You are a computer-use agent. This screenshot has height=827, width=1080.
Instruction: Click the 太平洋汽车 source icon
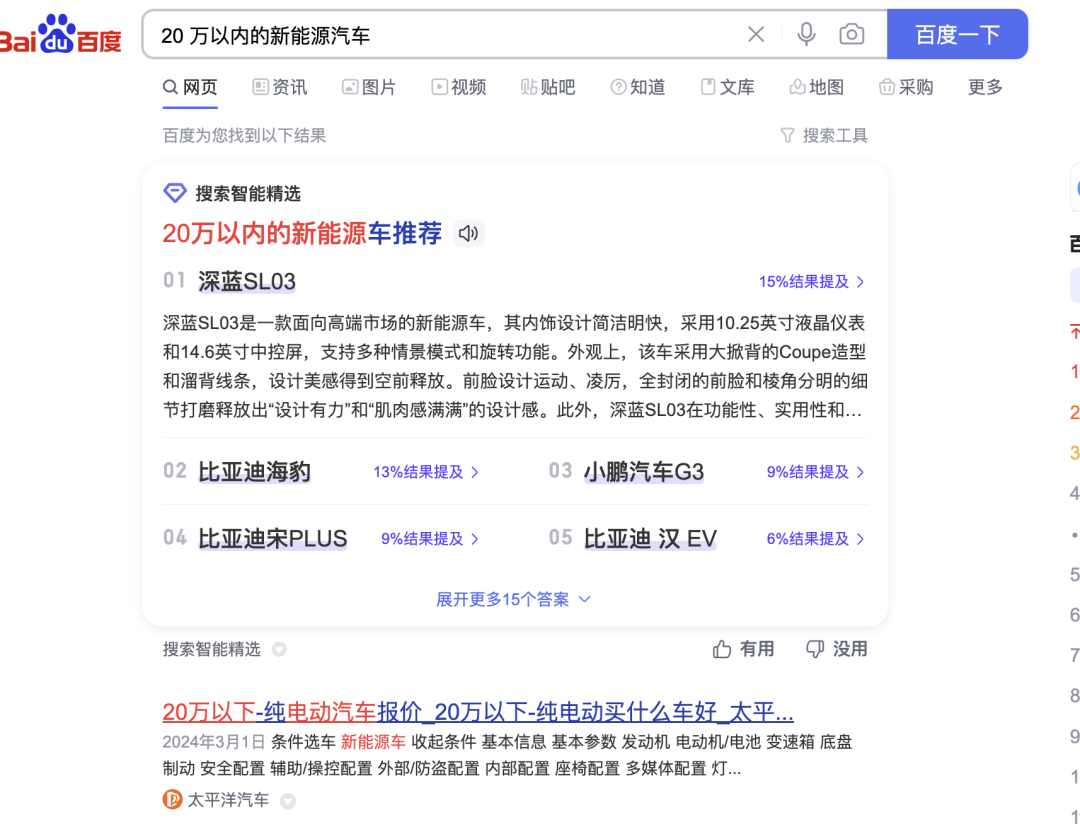172,800
